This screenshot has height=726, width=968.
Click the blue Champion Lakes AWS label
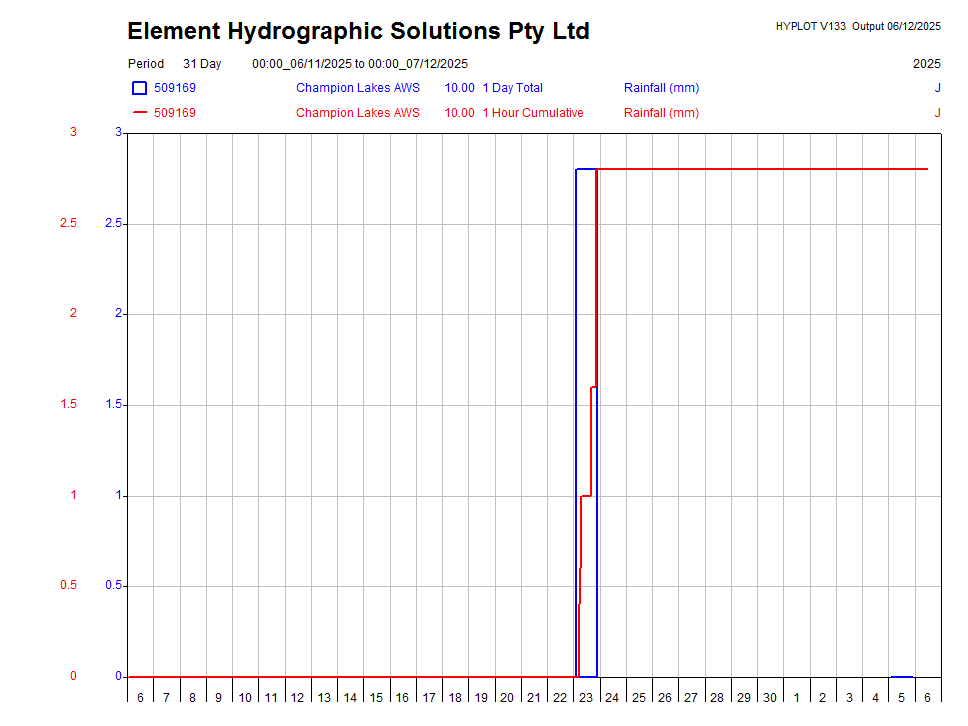point(357,88)
